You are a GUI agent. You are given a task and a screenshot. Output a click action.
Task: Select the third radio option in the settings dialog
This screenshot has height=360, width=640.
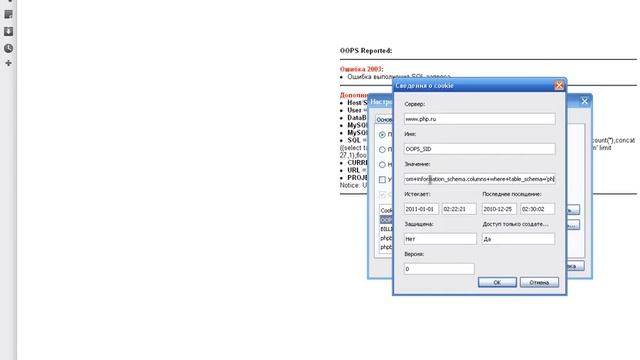[382, 164]
